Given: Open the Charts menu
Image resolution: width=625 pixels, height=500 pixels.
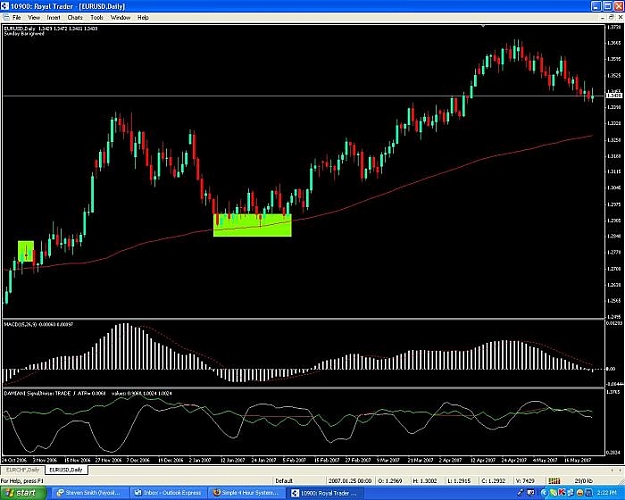Looking at the screenshot, I should (x=75, y=18).
